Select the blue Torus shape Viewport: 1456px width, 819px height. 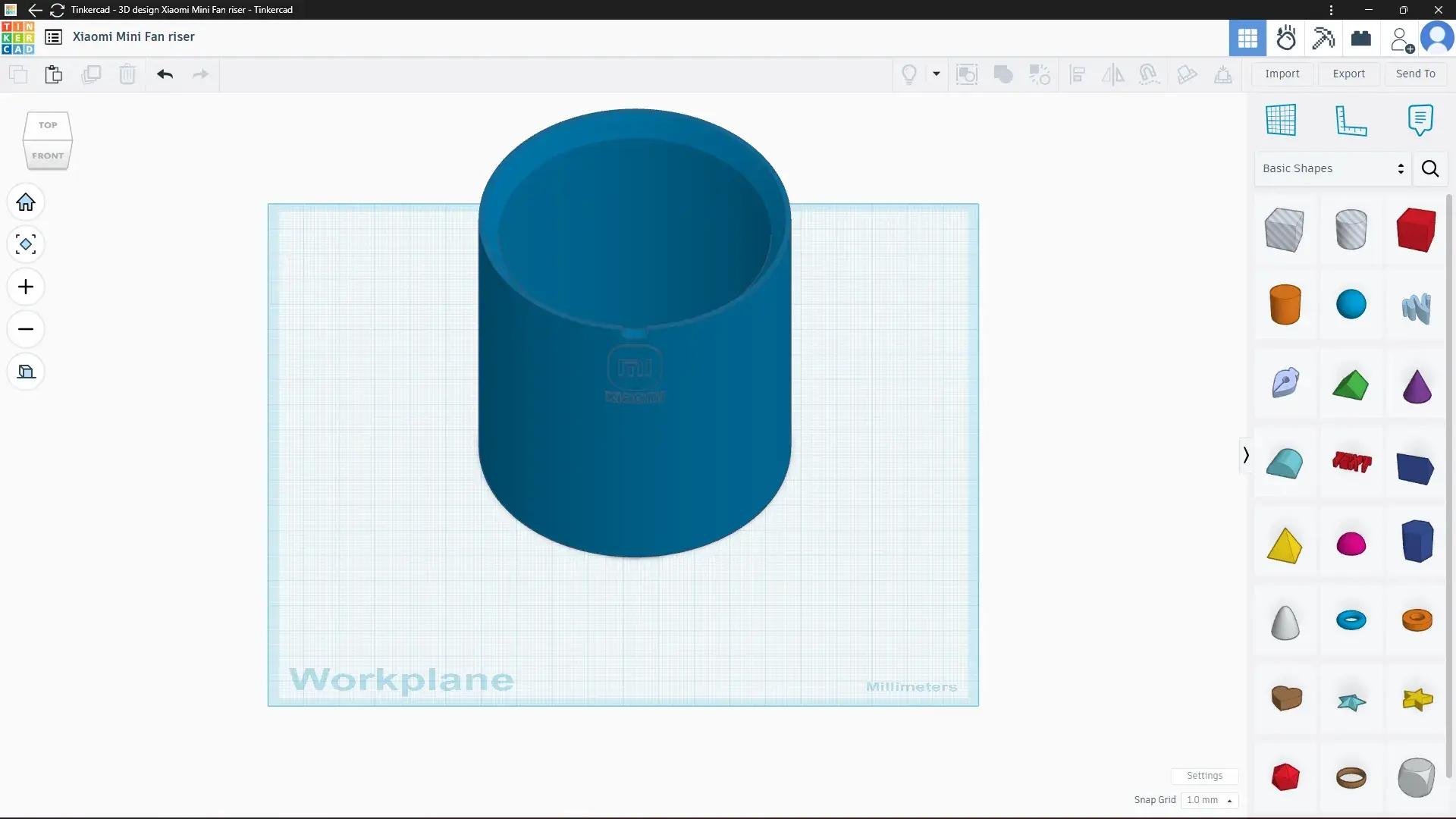coord(1351,620)
